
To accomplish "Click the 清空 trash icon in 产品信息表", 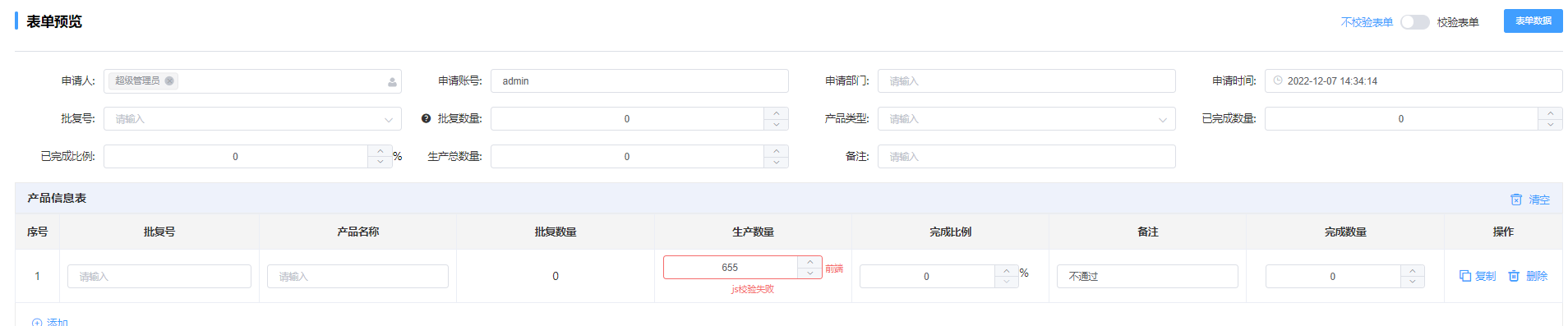I will pos(1516,200).
